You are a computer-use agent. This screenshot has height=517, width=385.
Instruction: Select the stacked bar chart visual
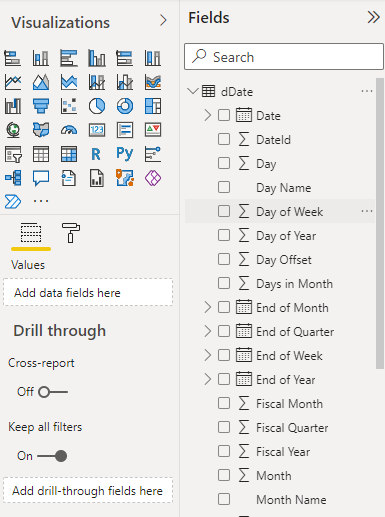(x=13, y=58)
